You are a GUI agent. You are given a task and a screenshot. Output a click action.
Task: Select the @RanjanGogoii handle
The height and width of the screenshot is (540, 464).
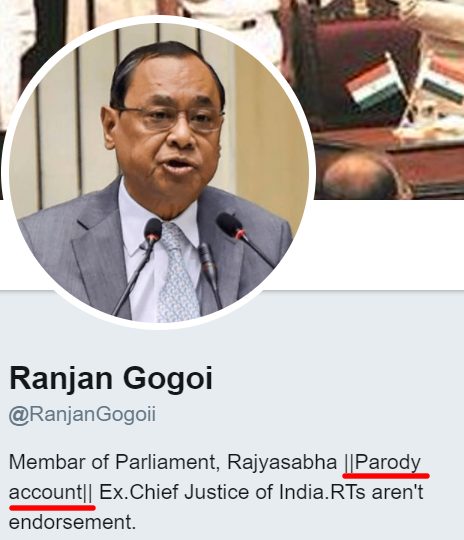[x=82, y=414]
